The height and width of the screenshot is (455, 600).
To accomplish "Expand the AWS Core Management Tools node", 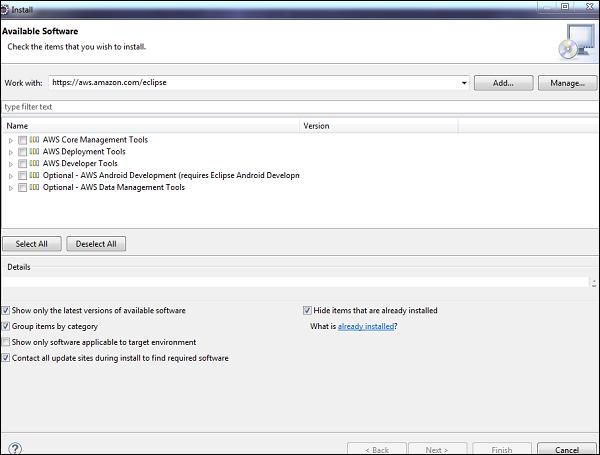I will click(11, 141).
